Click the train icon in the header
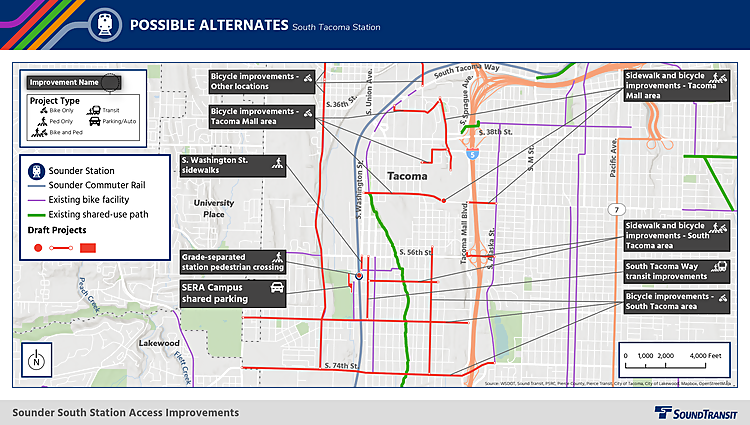Screen dimensions: 750x425 [x=104, y=25]
